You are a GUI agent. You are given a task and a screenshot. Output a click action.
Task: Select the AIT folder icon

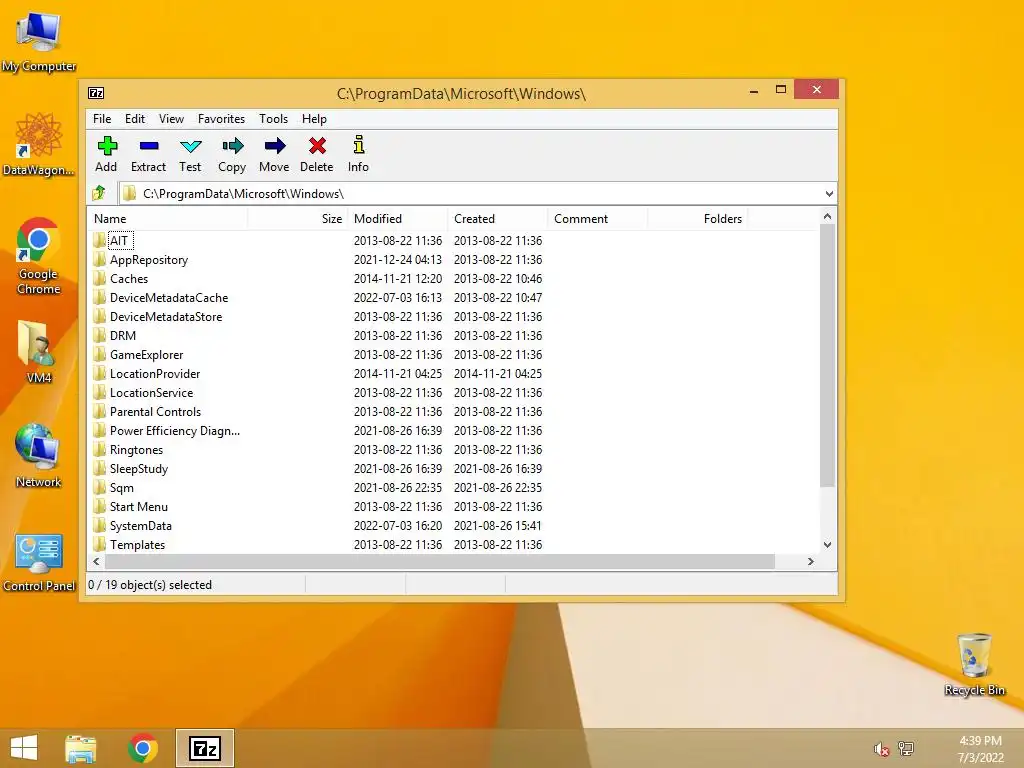coord(99,240)
